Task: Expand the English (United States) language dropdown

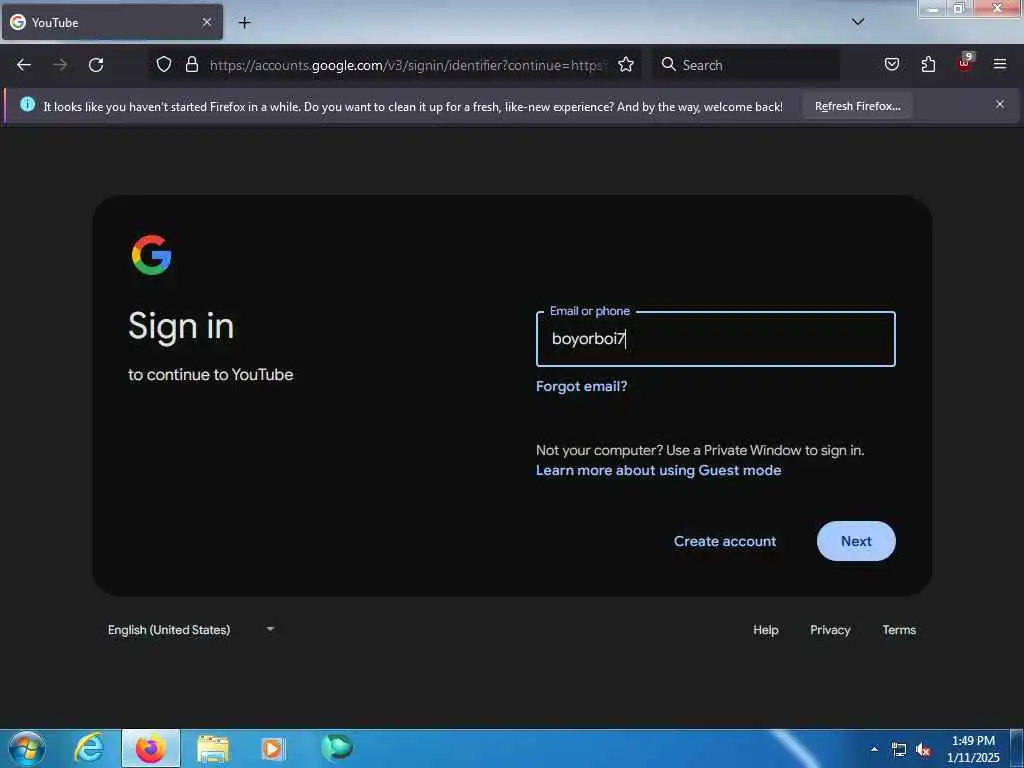Action: pyautogui.click(x=191, y=630)
